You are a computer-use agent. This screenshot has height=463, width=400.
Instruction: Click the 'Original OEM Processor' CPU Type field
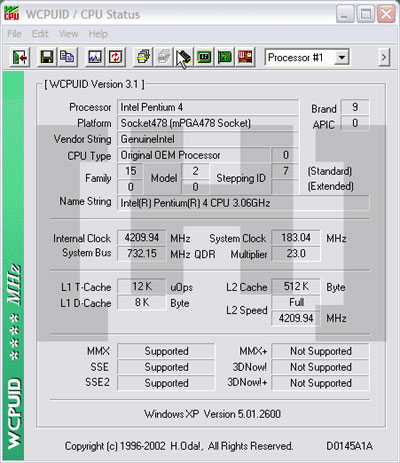193,155
